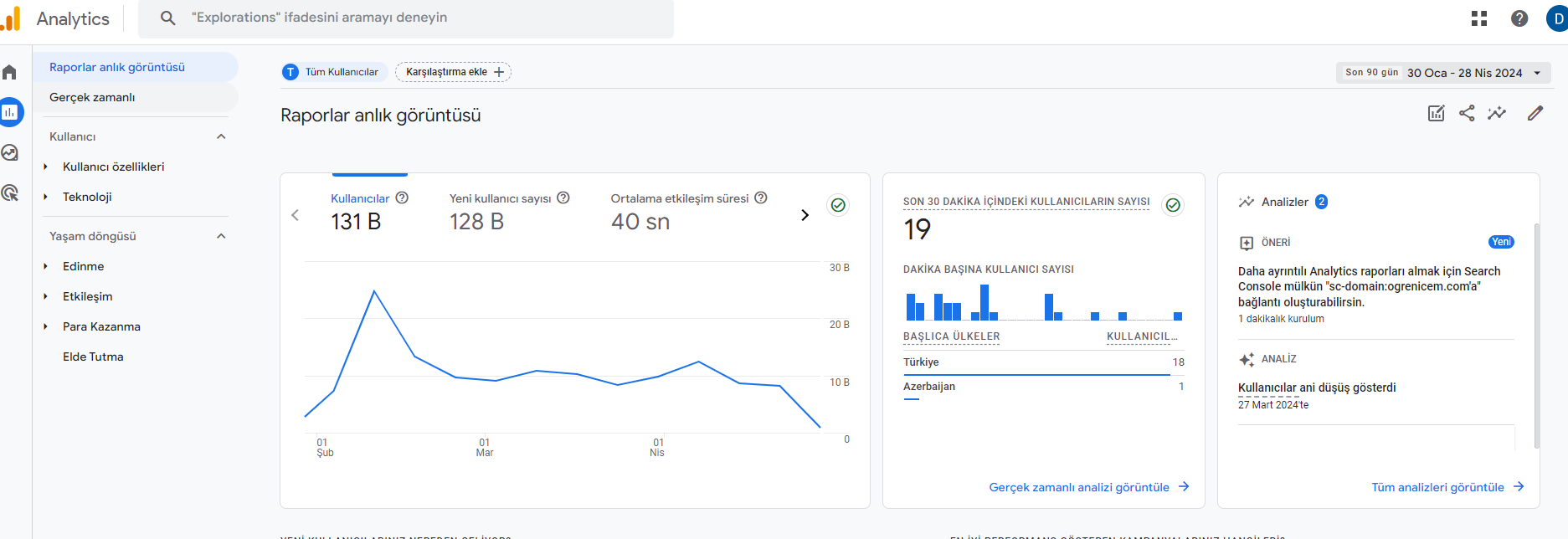
Task: Open the Google apps grid icon
Action: [x=1479, y=18]
